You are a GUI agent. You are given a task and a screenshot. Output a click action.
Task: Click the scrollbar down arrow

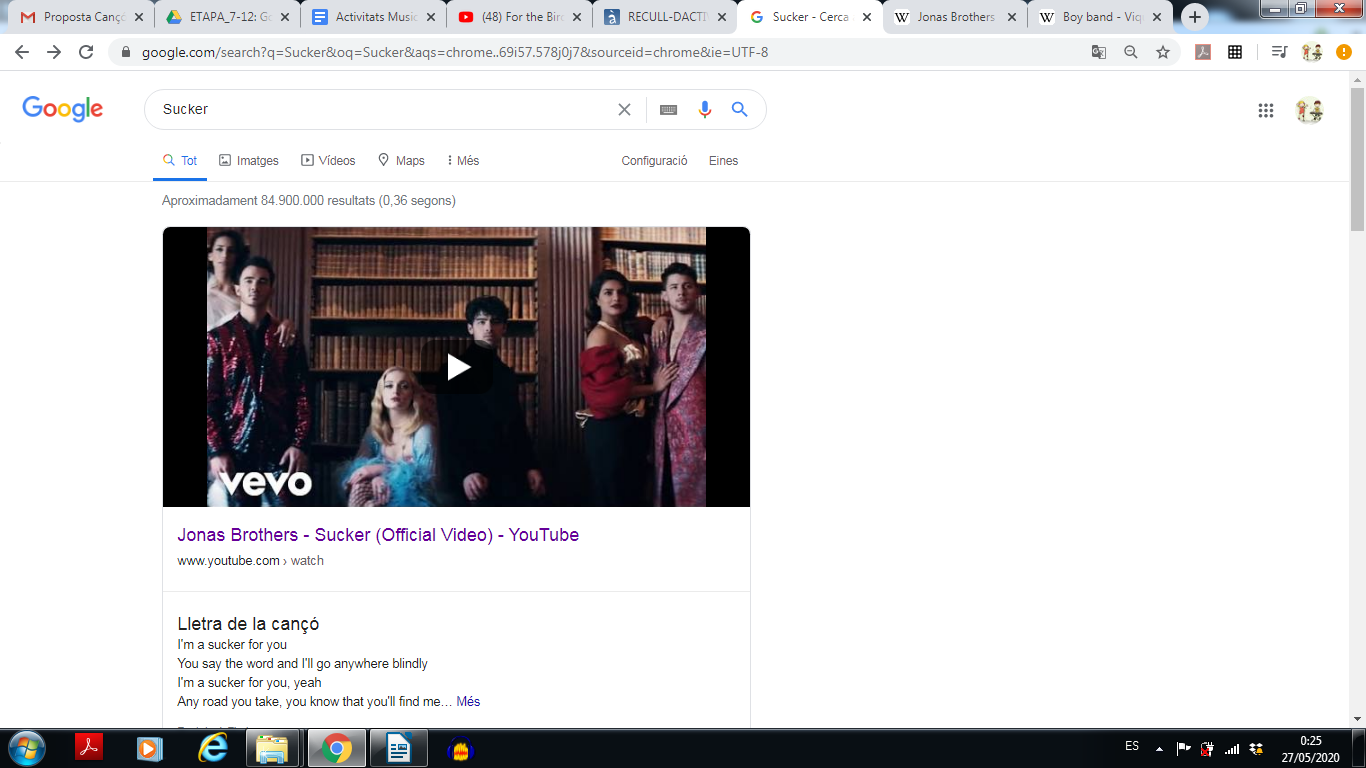(x=1358, y=718)
